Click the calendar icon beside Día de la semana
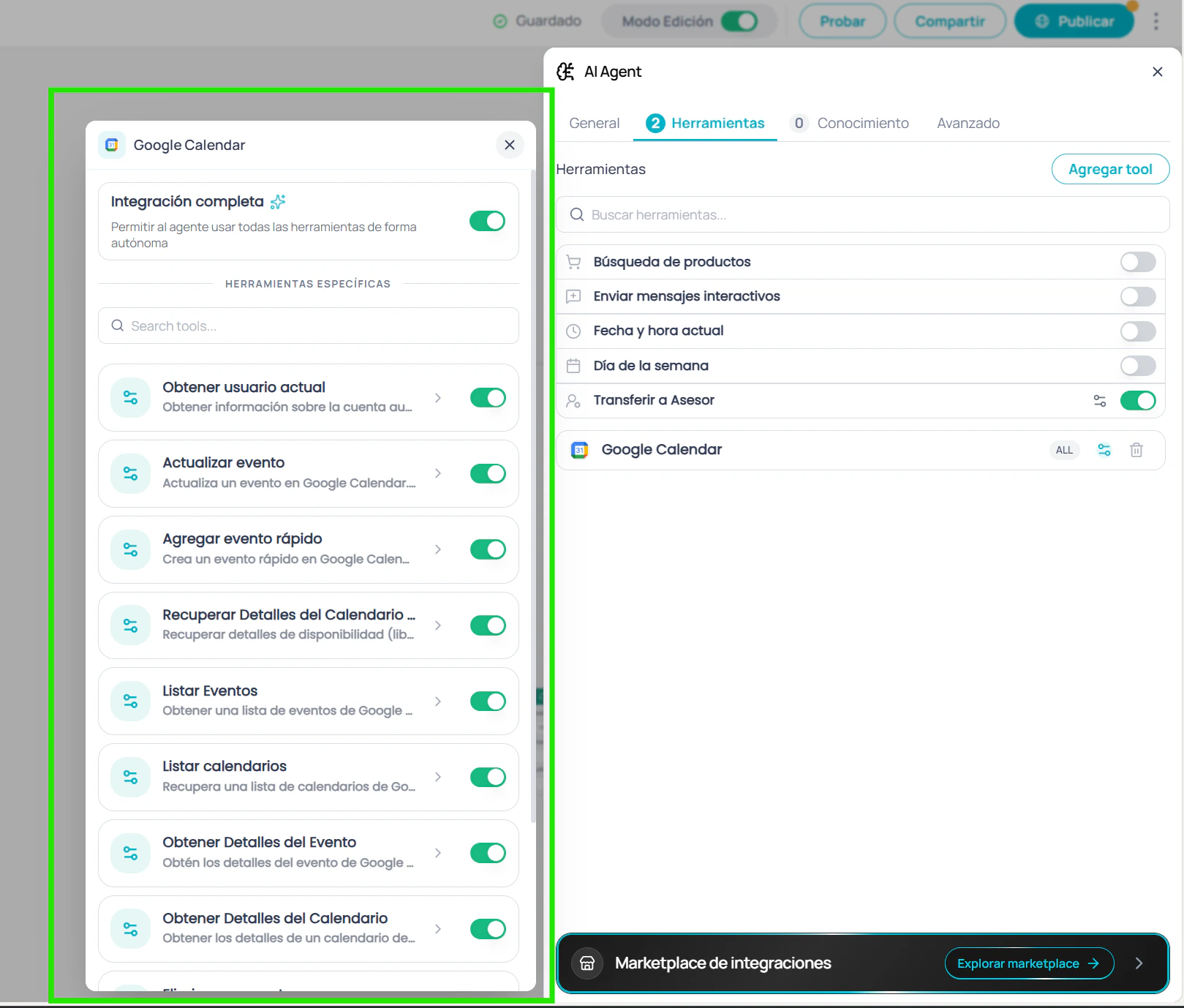This screenshot has height=1008, width=1184. coord(573,365)
